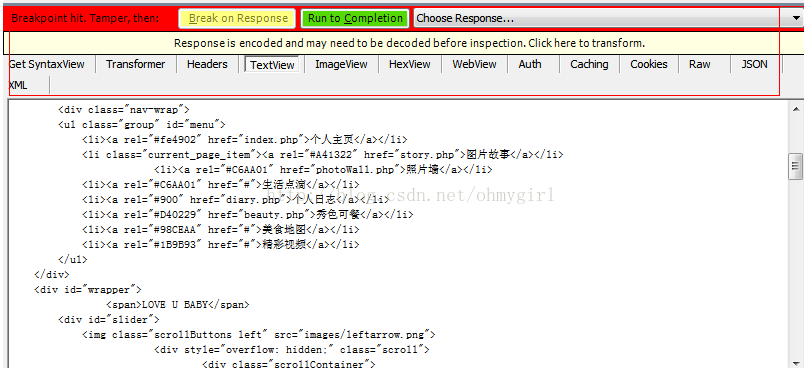Click the line with images/leftarrow.png
Image resolution: width=804 pixels, height=368 pixels.
coord(258,335)
